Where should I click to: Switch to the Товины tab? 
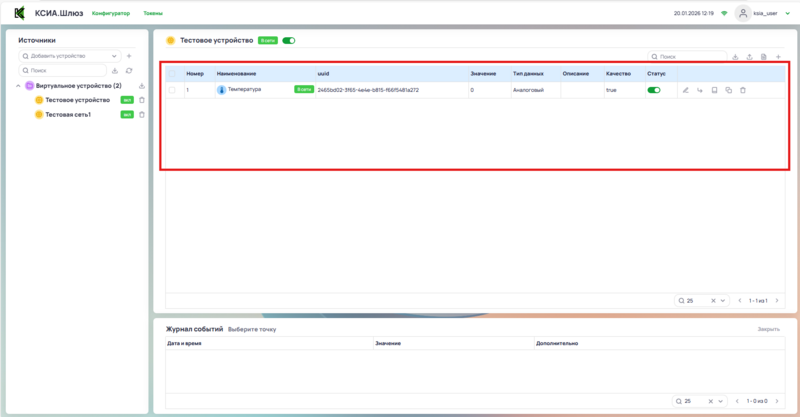tap(154, 14)
